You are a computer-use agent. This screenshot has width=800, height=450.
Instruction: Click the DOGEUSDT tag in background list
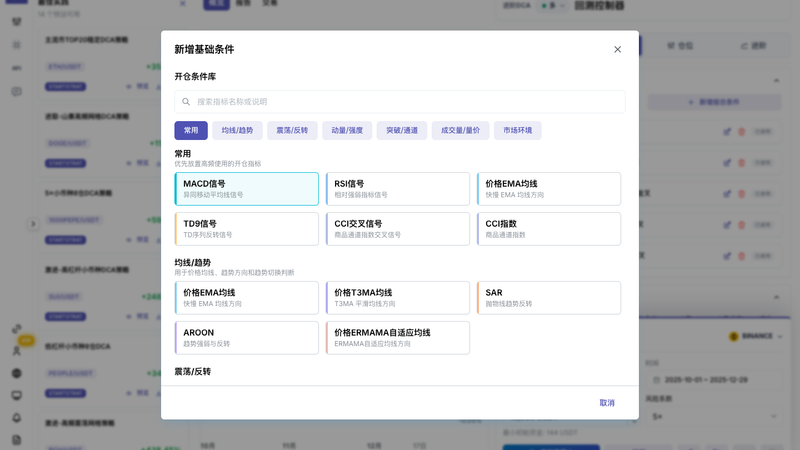coord(67,143)
